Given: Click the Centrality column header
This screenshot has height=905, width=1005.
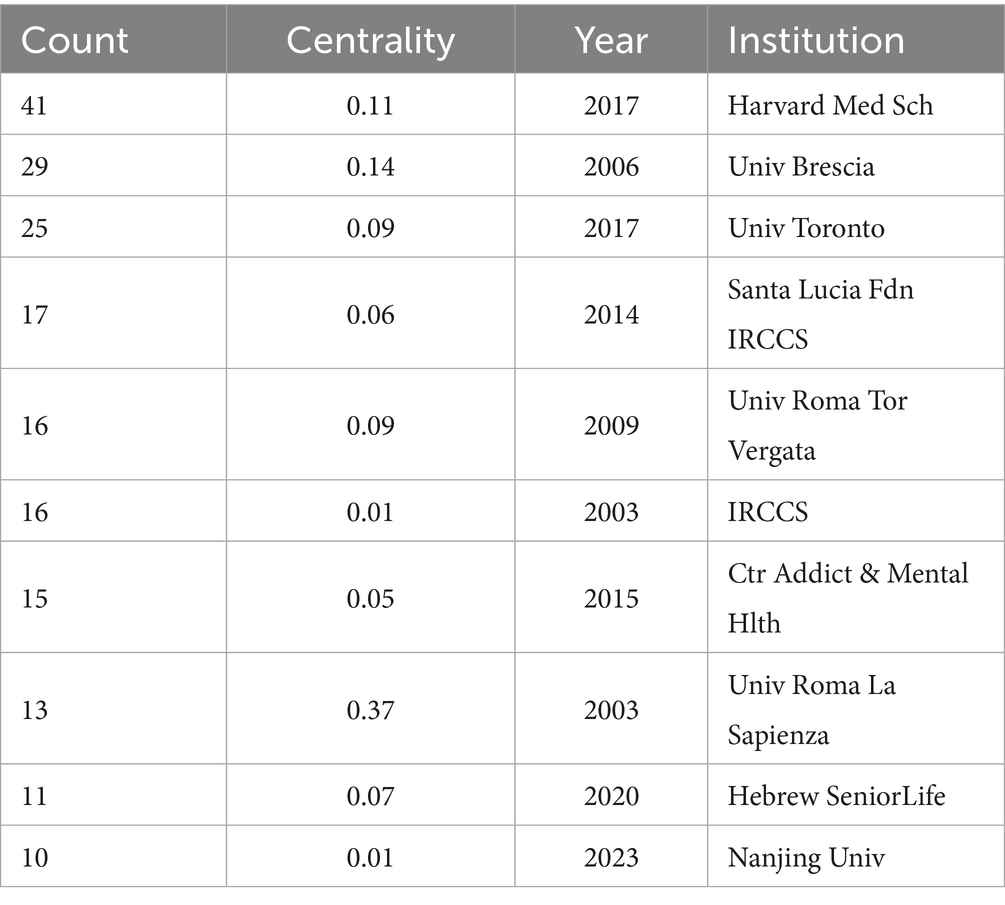Looking at the screenshot, I should point(370,41).
